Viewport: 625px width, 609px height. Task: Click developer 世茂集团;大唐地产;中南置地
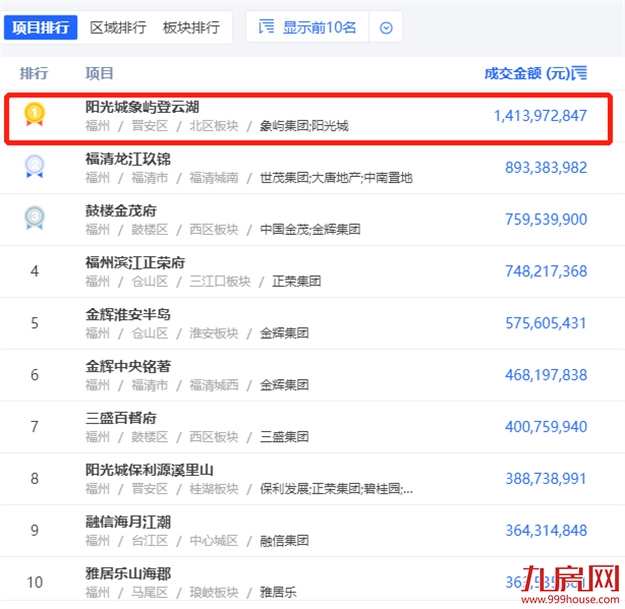click(336, 178)
